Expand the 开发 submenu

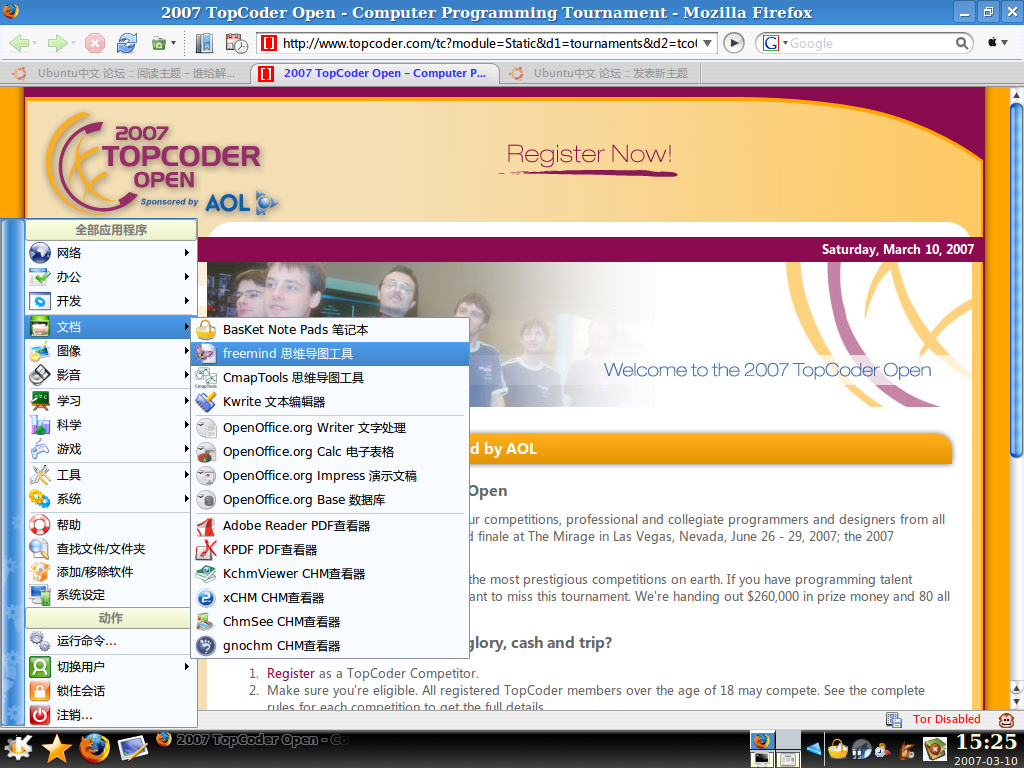111,301
